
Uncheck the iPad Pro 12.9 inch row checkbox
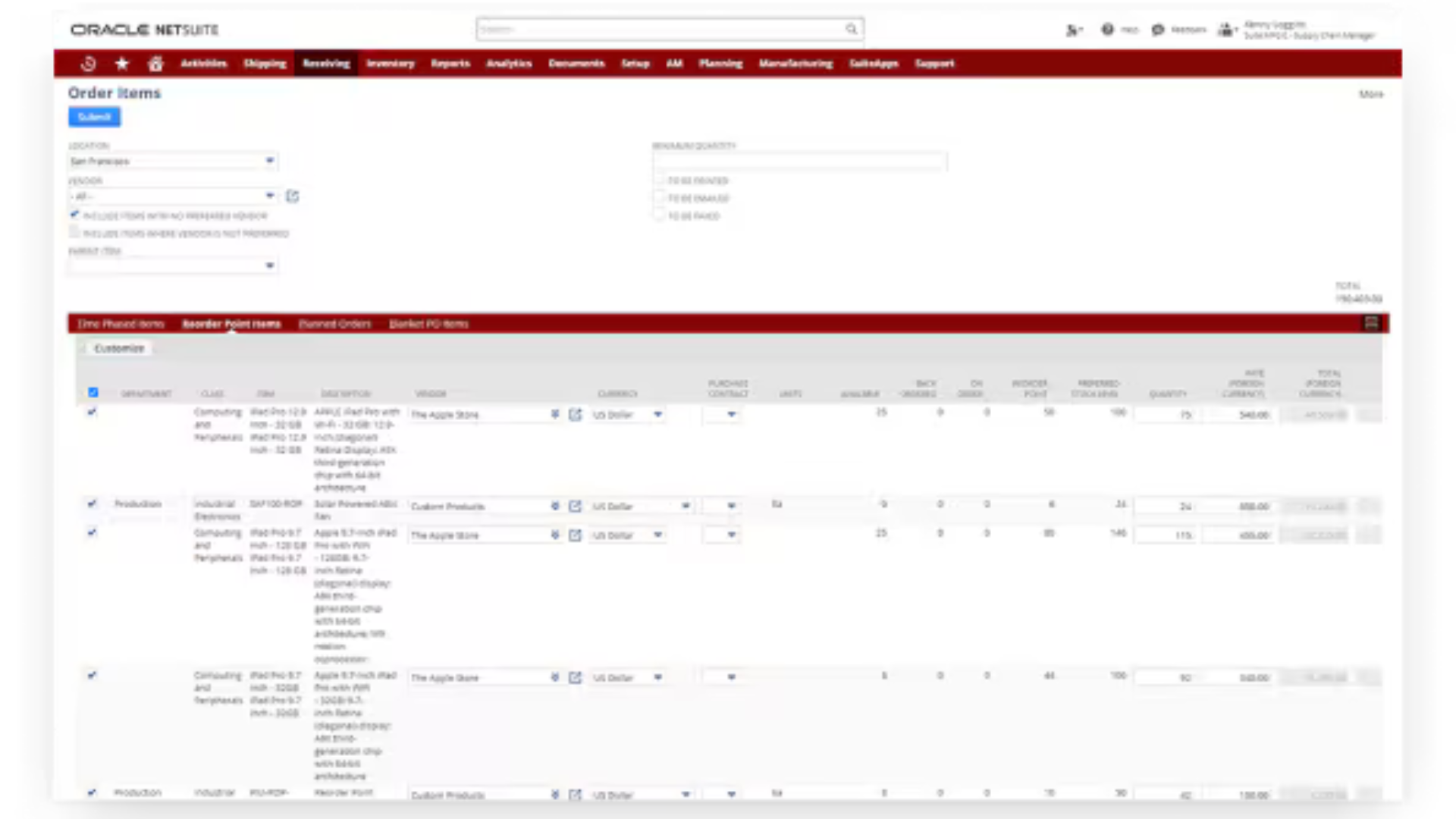click(x=92, y=412)
